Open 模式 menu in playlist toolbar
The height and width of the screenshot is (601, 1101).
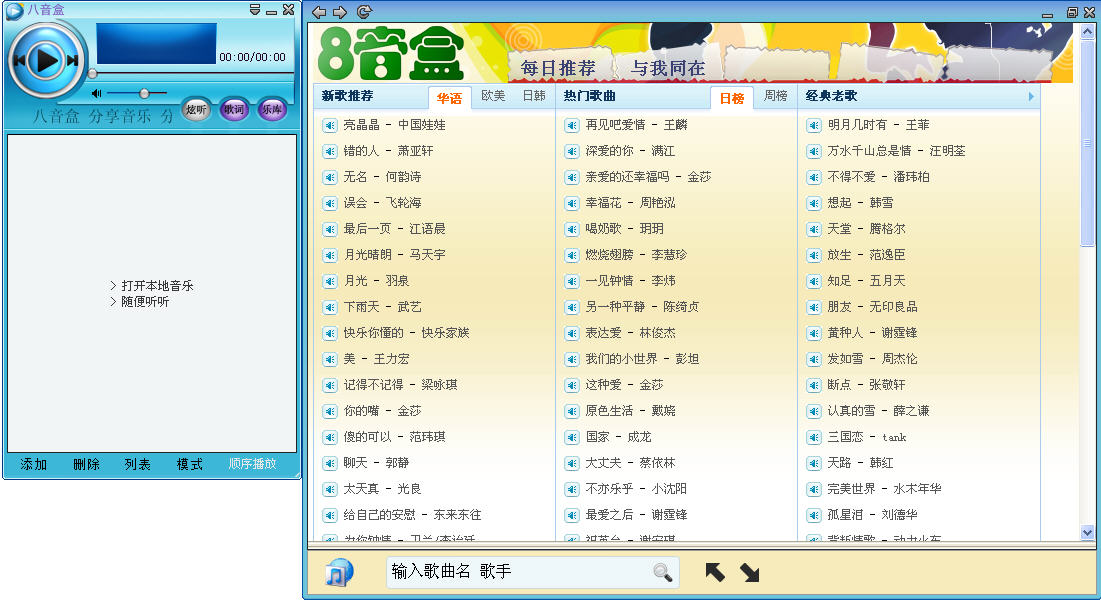pyautogui.click(x=190, y=464)
